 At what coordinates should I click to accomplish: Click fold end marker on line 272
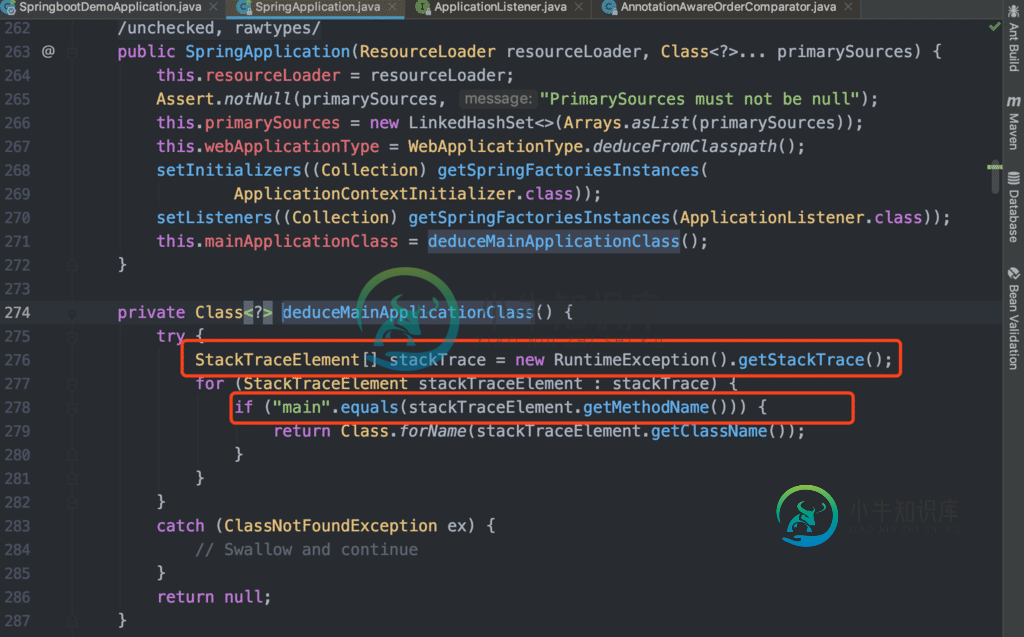(72, 265)
